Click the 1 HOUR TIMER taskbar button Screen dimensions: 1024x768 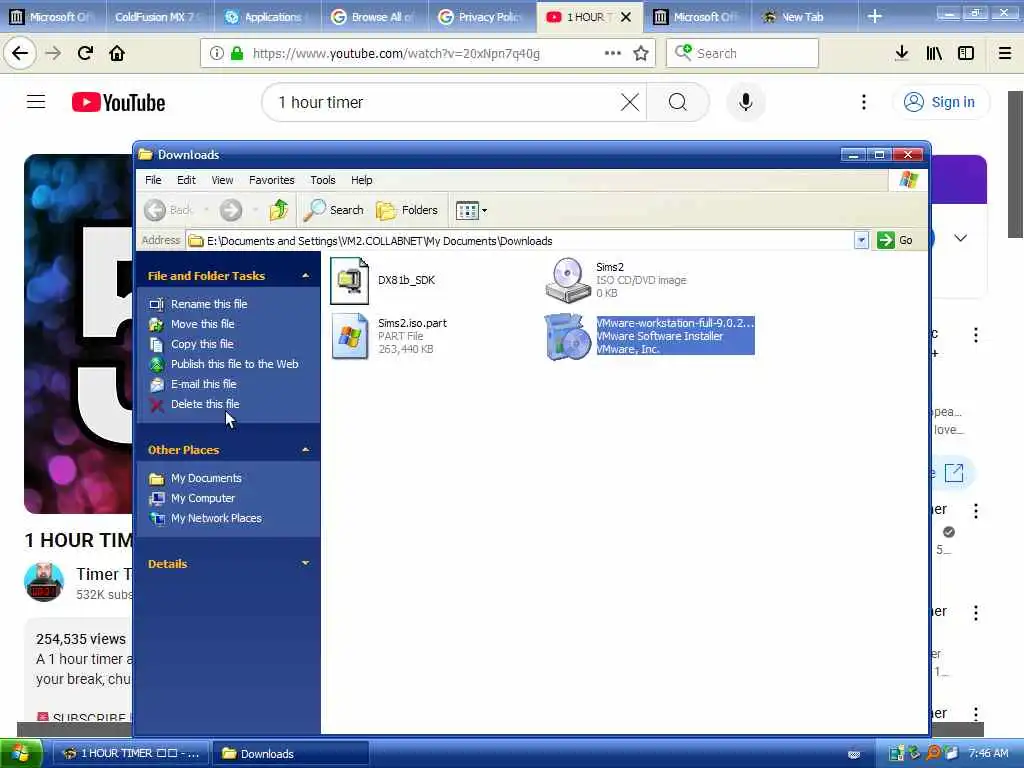tap(131, 754)
